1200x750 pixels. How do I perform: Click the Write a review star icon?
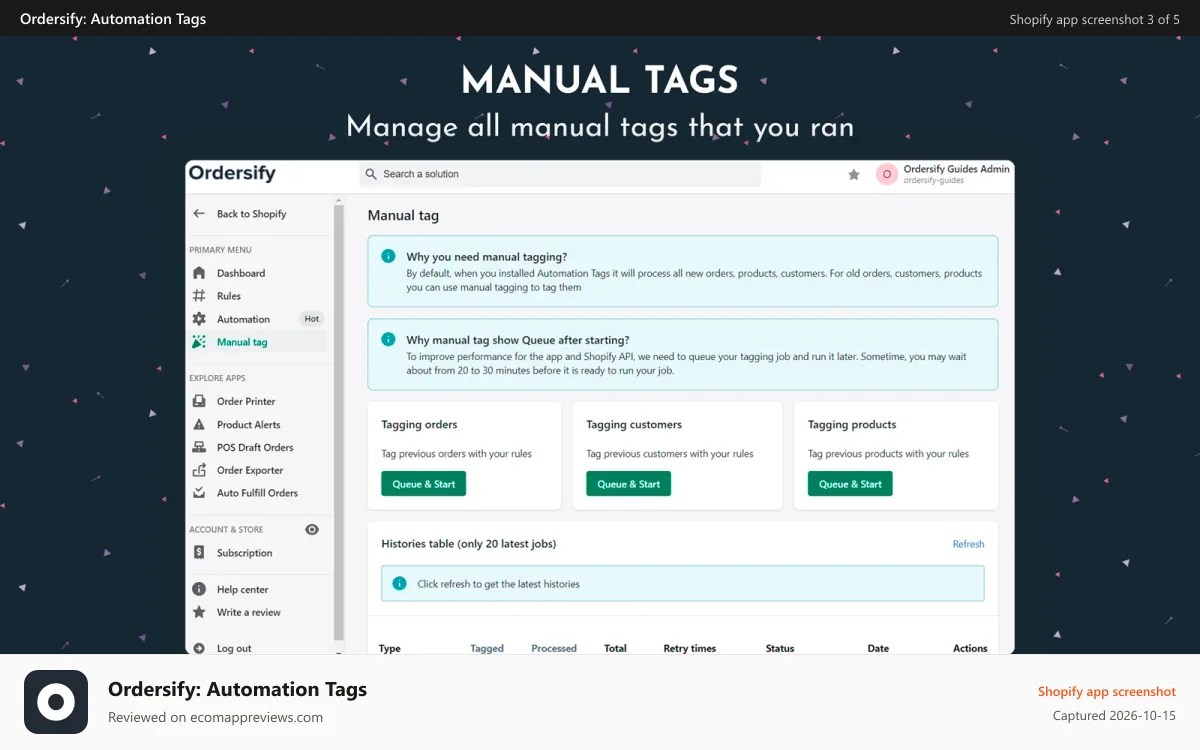click(199, 612)
